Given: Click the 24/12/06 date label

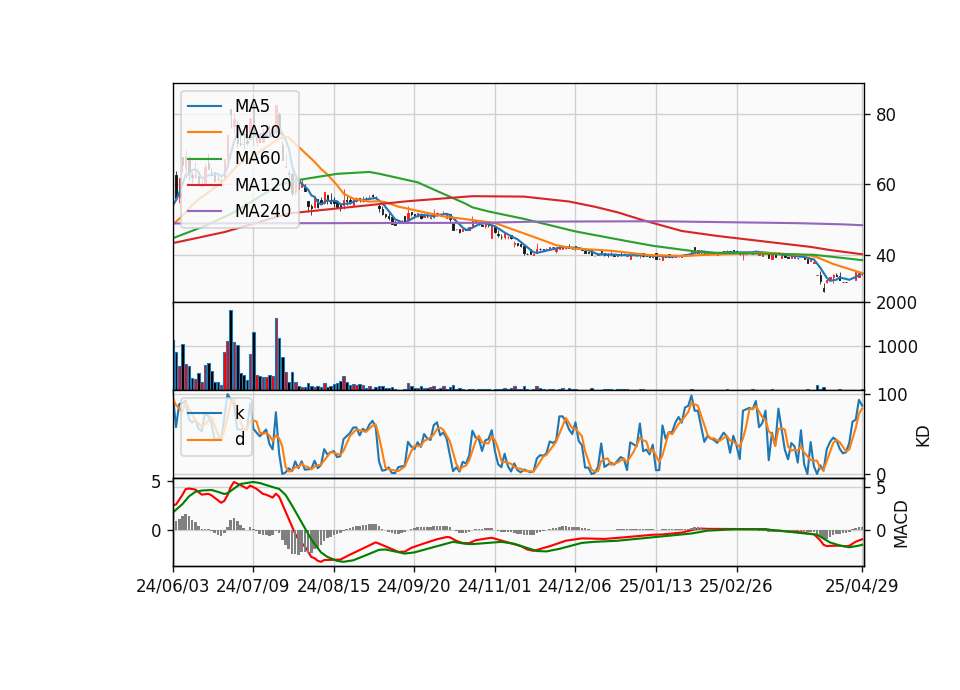Looking at the screenshot, I should pyautogui.click(x=575, y=586).
